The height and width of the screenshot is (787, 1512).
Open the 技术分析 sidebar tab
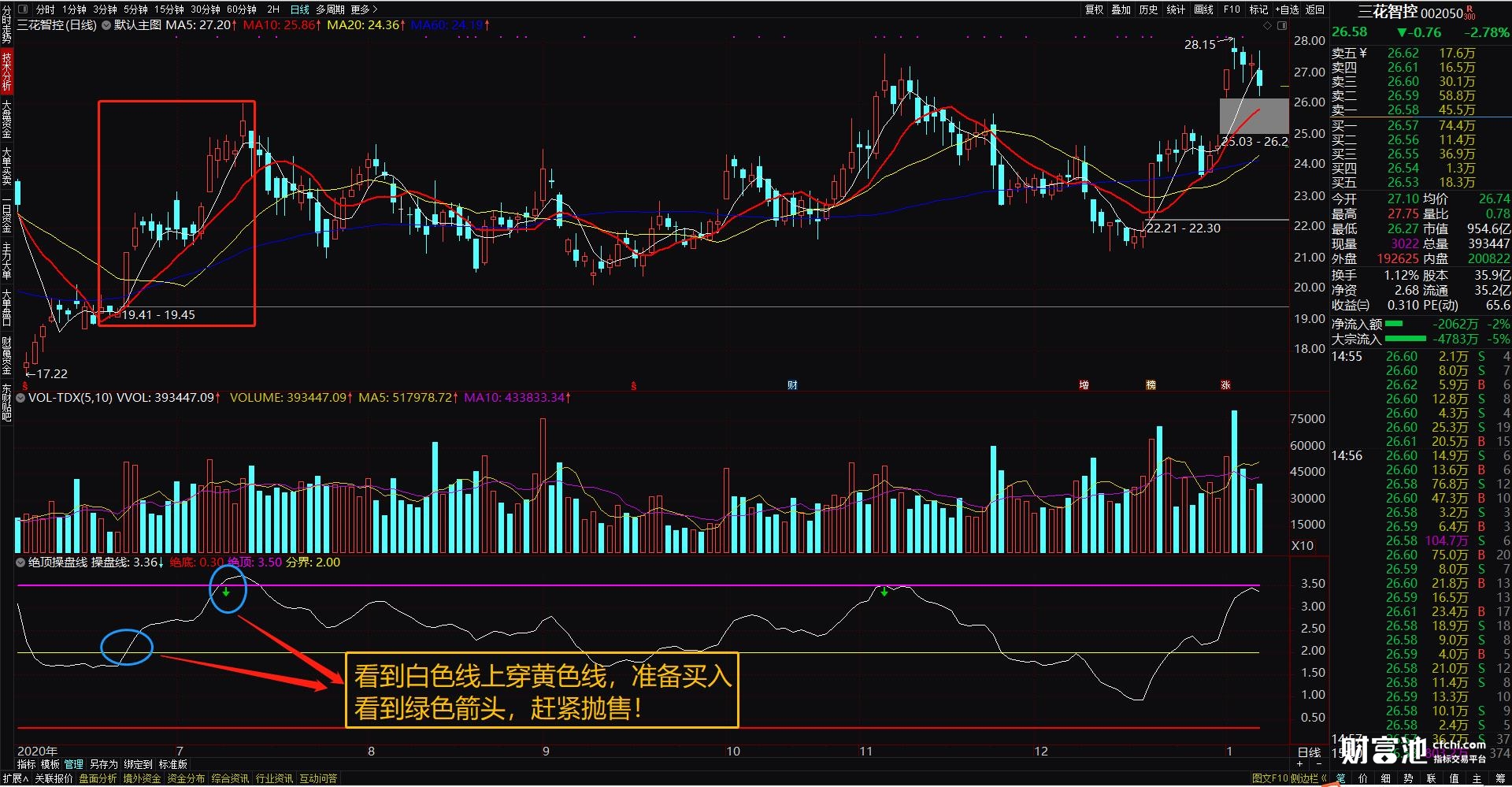tap(6, 71)
